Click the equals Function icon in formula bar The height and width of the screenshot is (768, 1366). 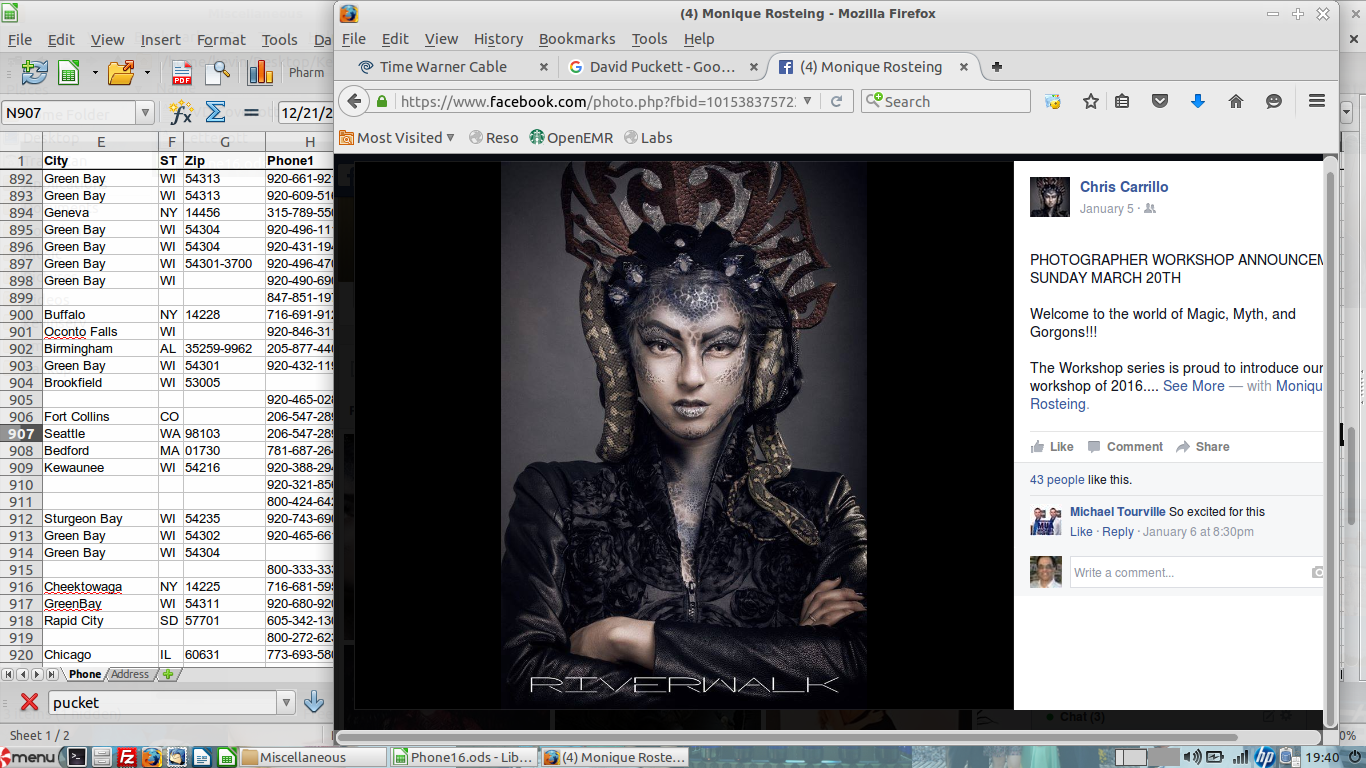251,113
